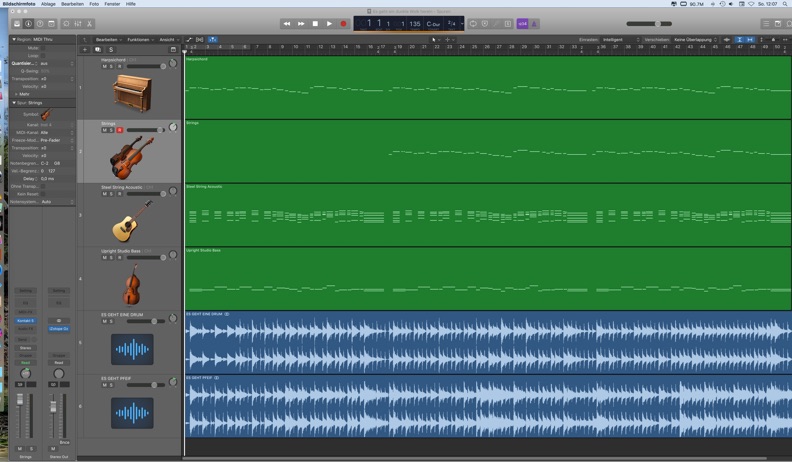792x462 pixels.
Task: Click the Harpsichord track pan knob
Action: (x=173, y=64)
